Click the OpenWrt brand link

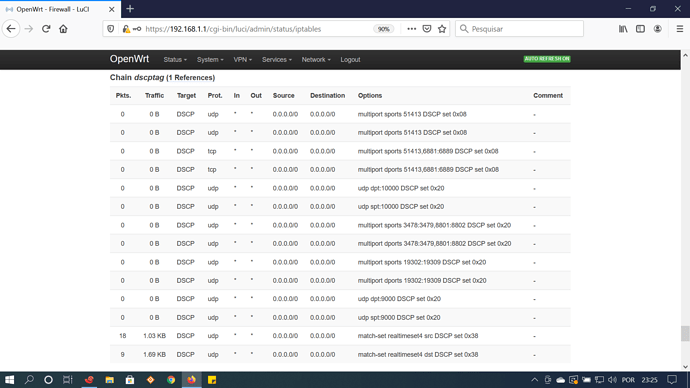pyautogui.click(x=129, y=59)
